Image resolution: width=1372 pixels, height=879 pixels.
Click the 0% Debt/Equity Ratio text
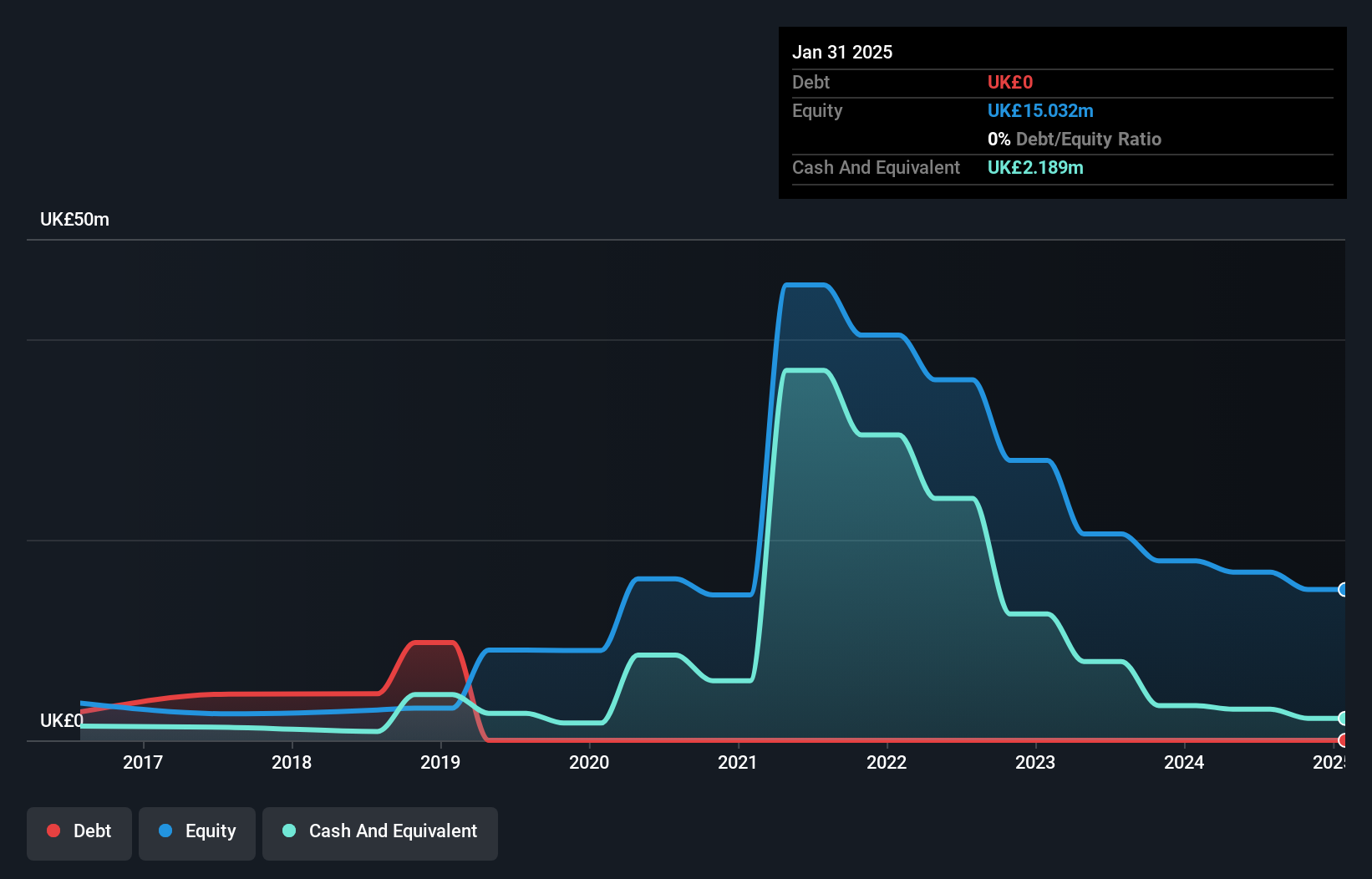tap(1075, 140)
